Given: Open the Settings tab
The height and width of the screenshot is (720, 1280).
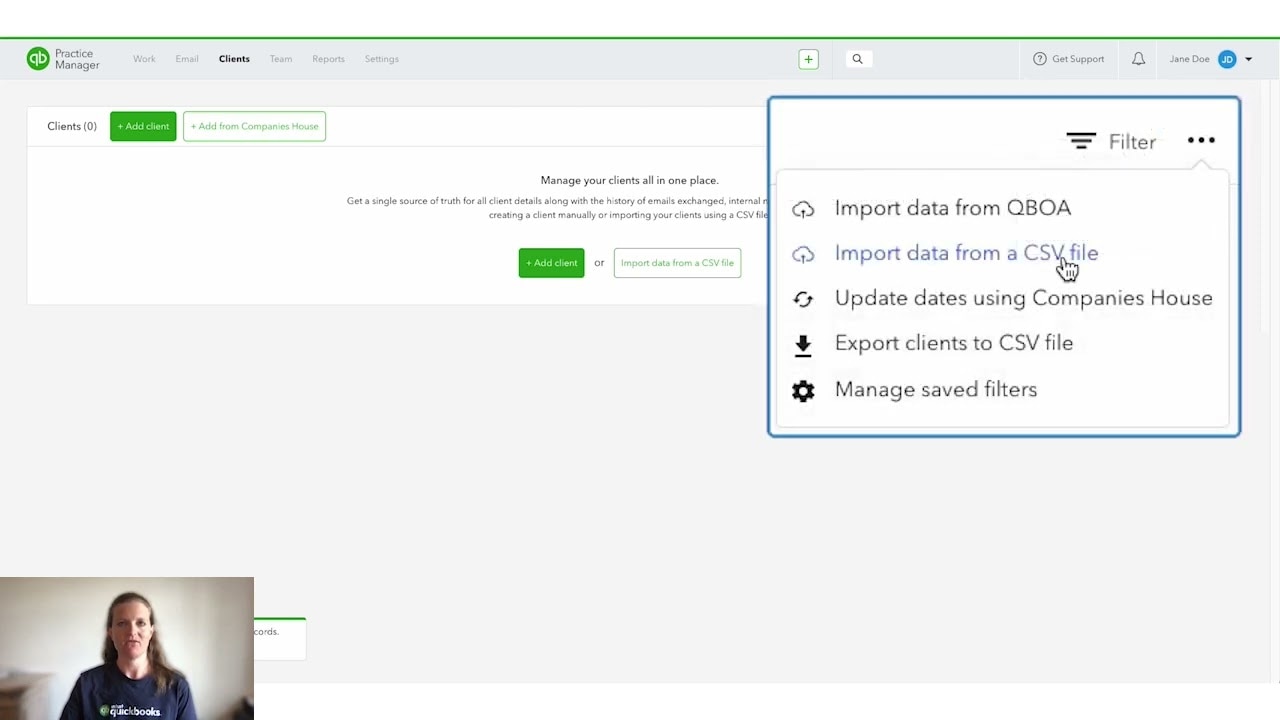Looking at the screenshot, I should [381, 59].
